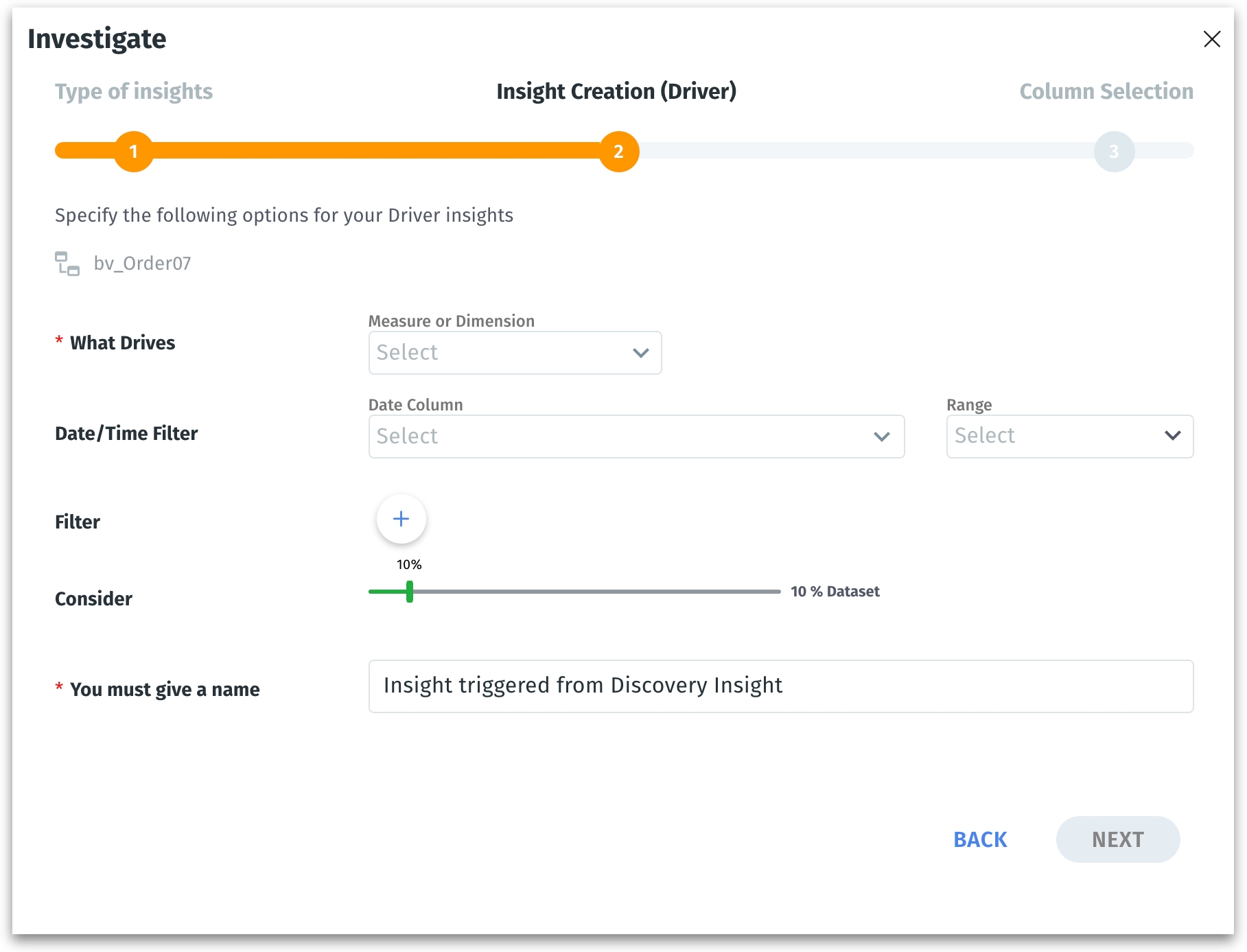Click chevron arrow of Range field
Viewport: 1247px width, 952px height.
[x=1172, y=436]
